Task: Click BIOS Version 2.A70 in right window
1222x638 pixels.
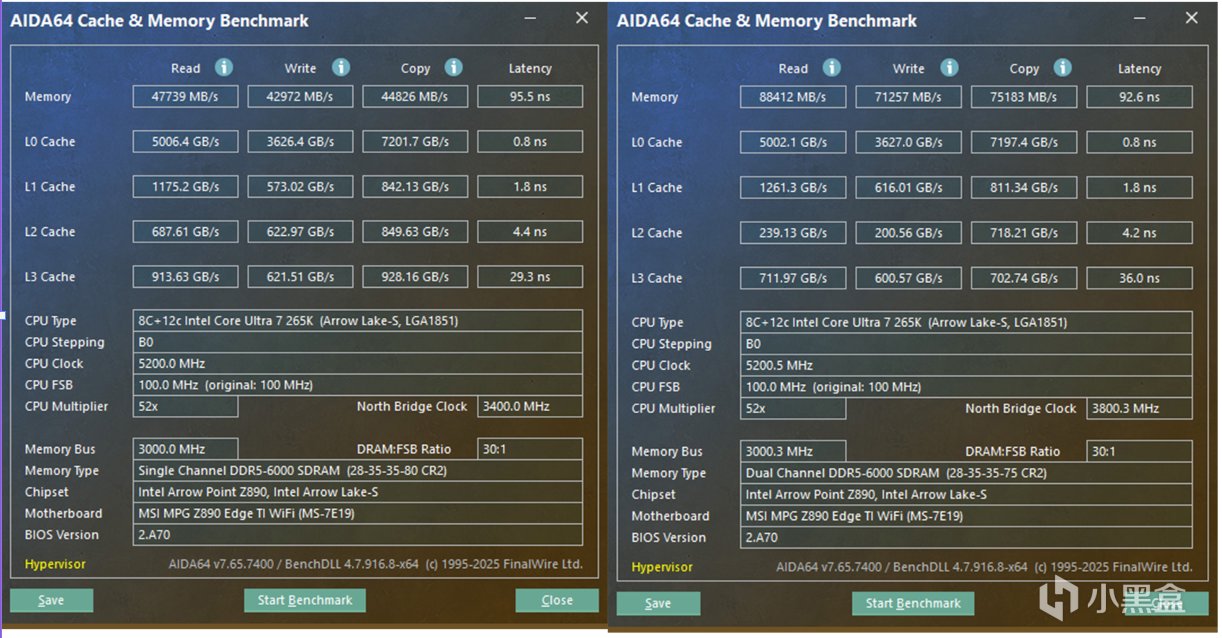Action: coord(966,537)
